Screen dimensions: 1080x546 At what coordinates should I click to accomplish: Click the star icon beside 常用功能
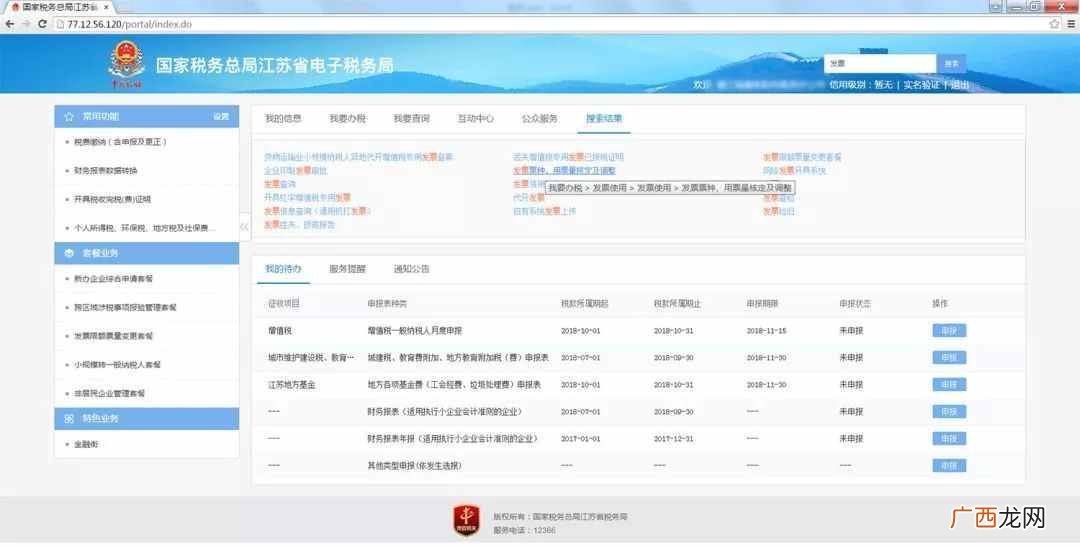coord(69,117)
